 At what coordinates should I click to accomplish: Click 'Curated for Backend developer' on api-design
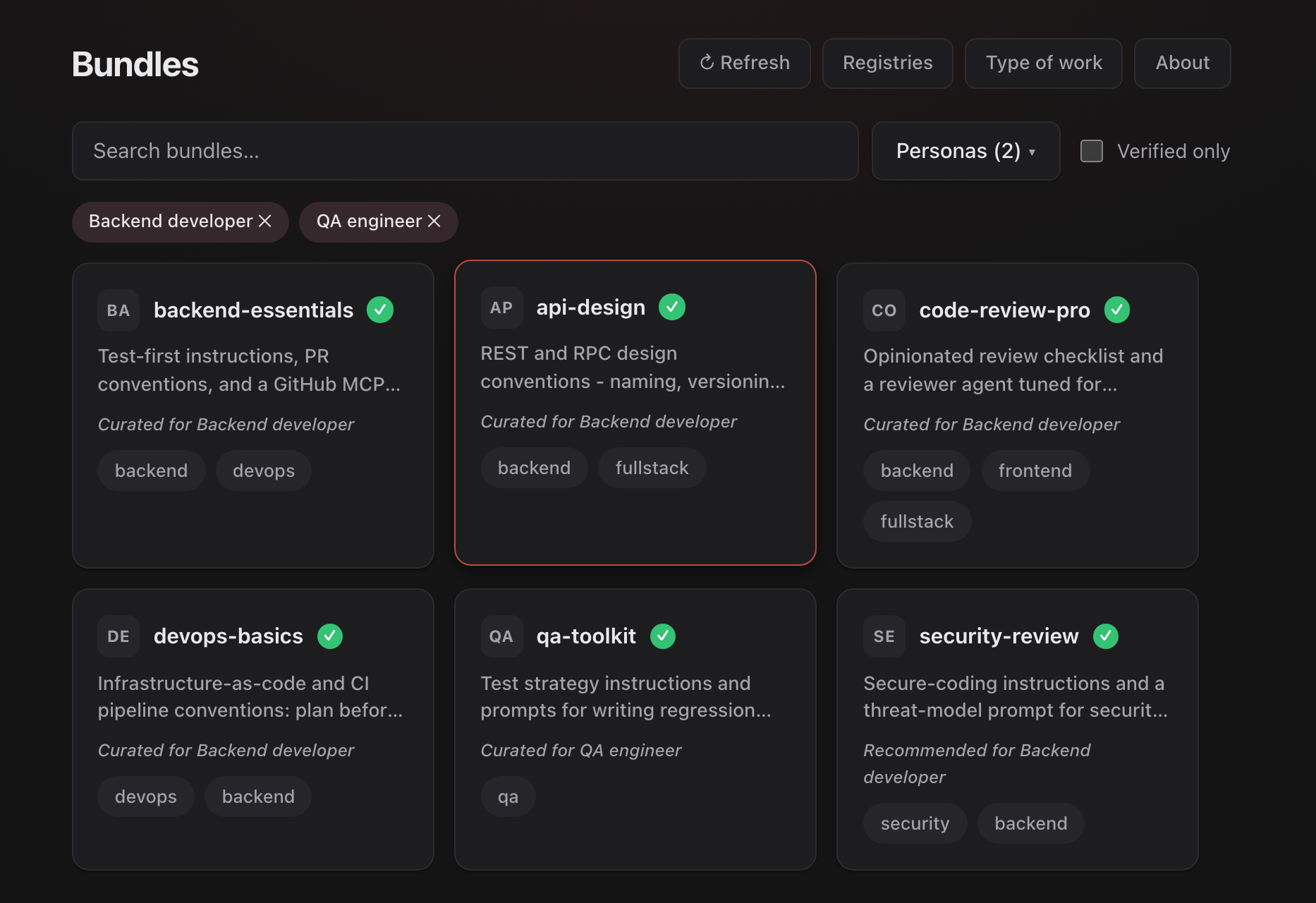tap(609, 421)
